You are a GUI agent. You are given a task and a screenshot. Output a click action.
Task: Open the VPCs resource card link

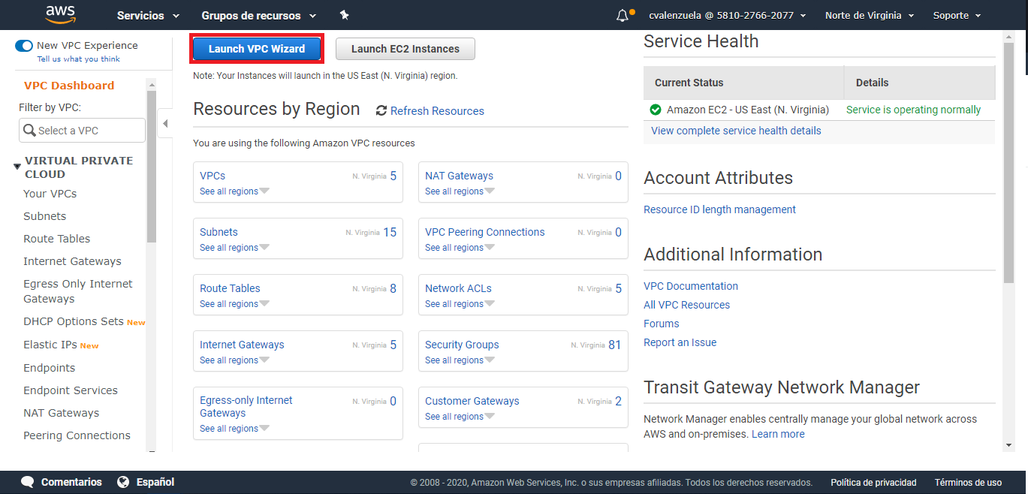[x=212, y=176]
